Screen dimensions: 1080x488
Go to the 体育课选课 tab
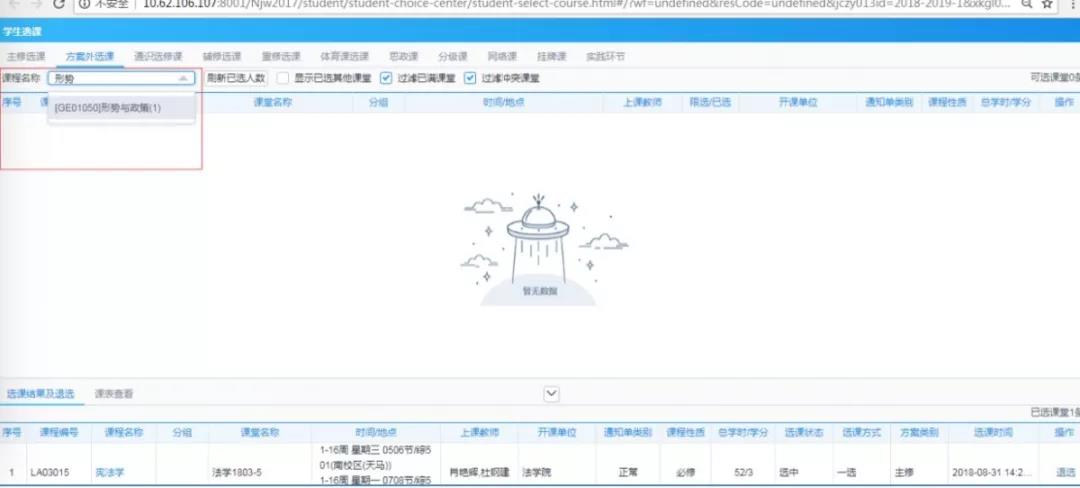[344, 56]
